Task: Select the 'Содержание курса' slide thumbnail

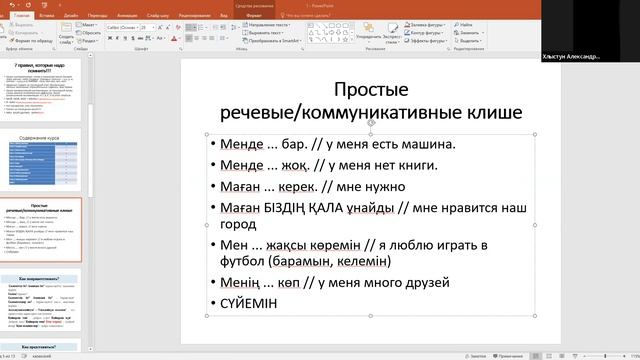Action: (40, 160)
